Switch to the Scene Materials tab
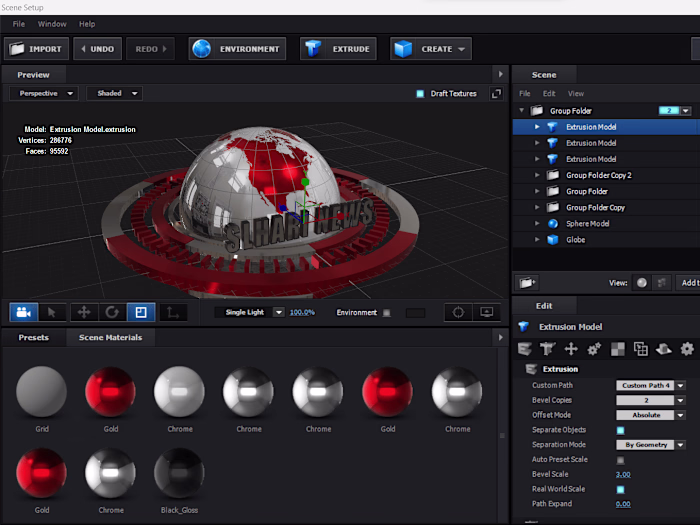 (111, 338)
